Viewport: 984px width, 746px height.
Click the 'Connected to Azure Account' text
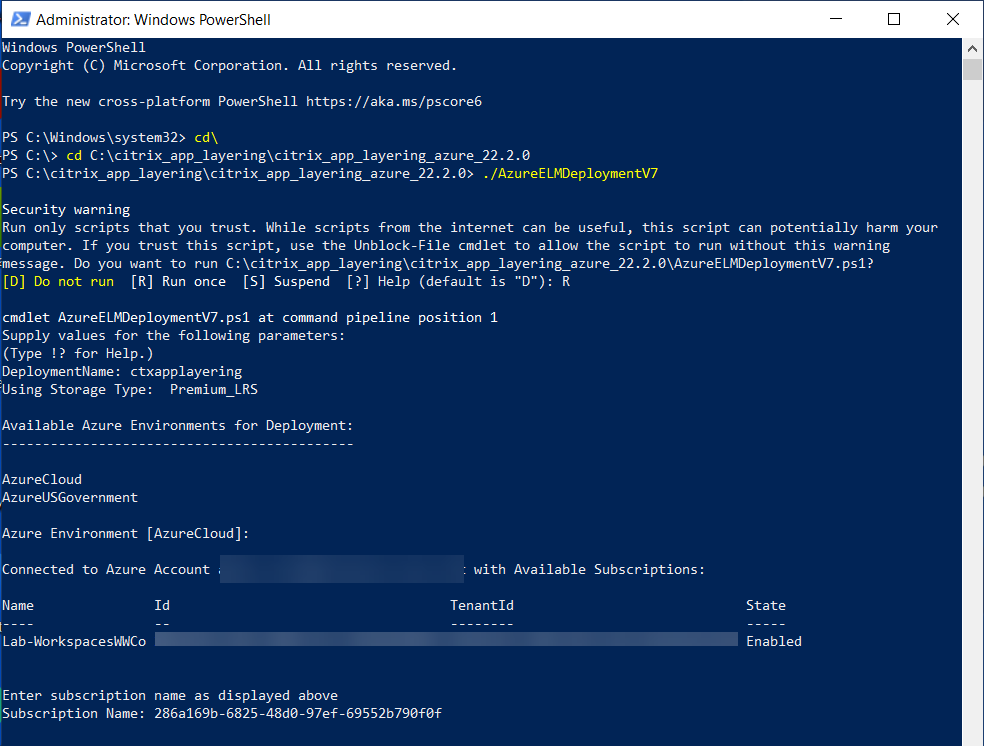coord(106,569)
